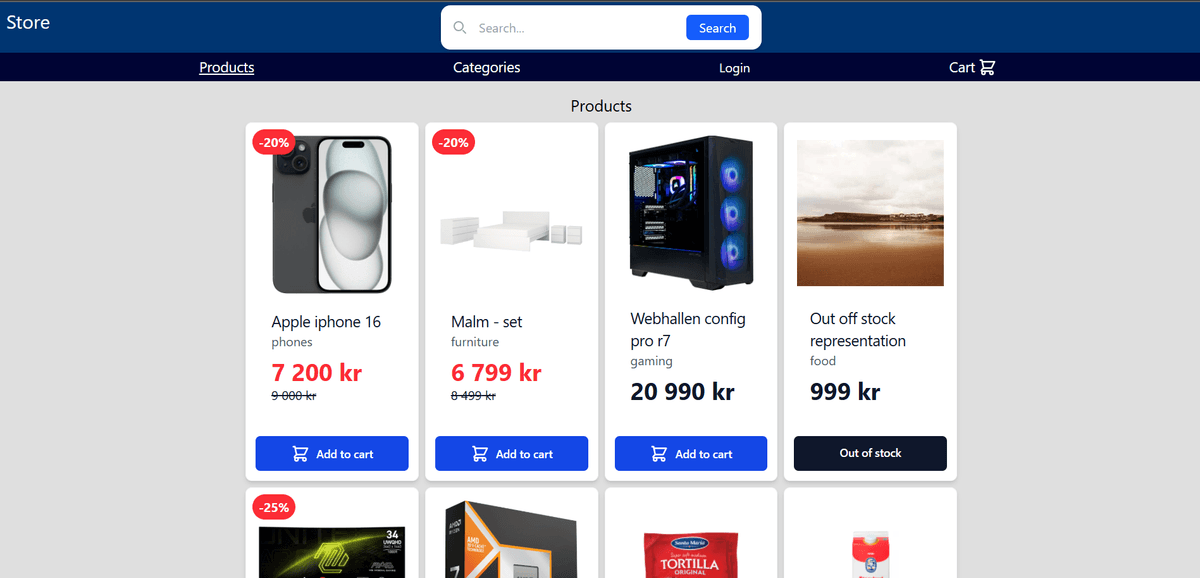
Task: Click the -20% badge on the Apple iPhone 16
Action: pos(273,142)
